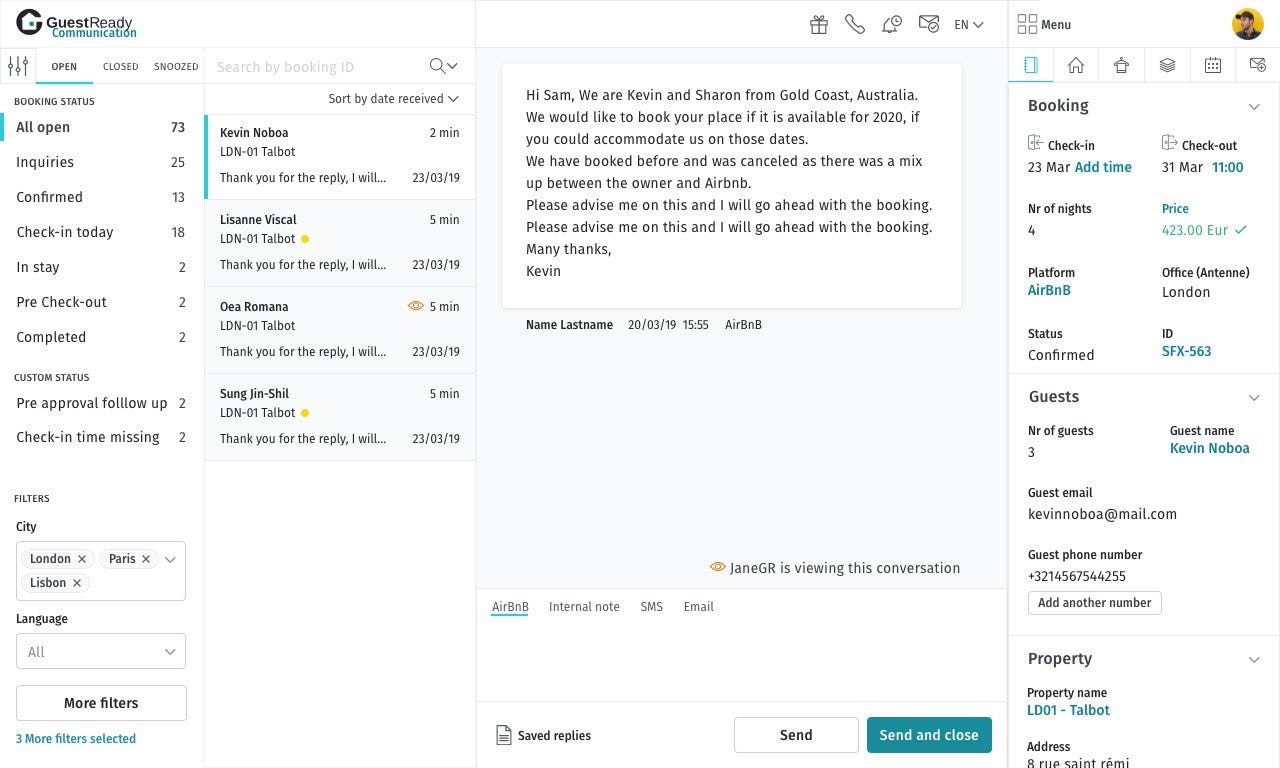This screenshot has width=1280, height=768.
Task: Click the price verified checkmark
Action: click(x=1241, y=230)
